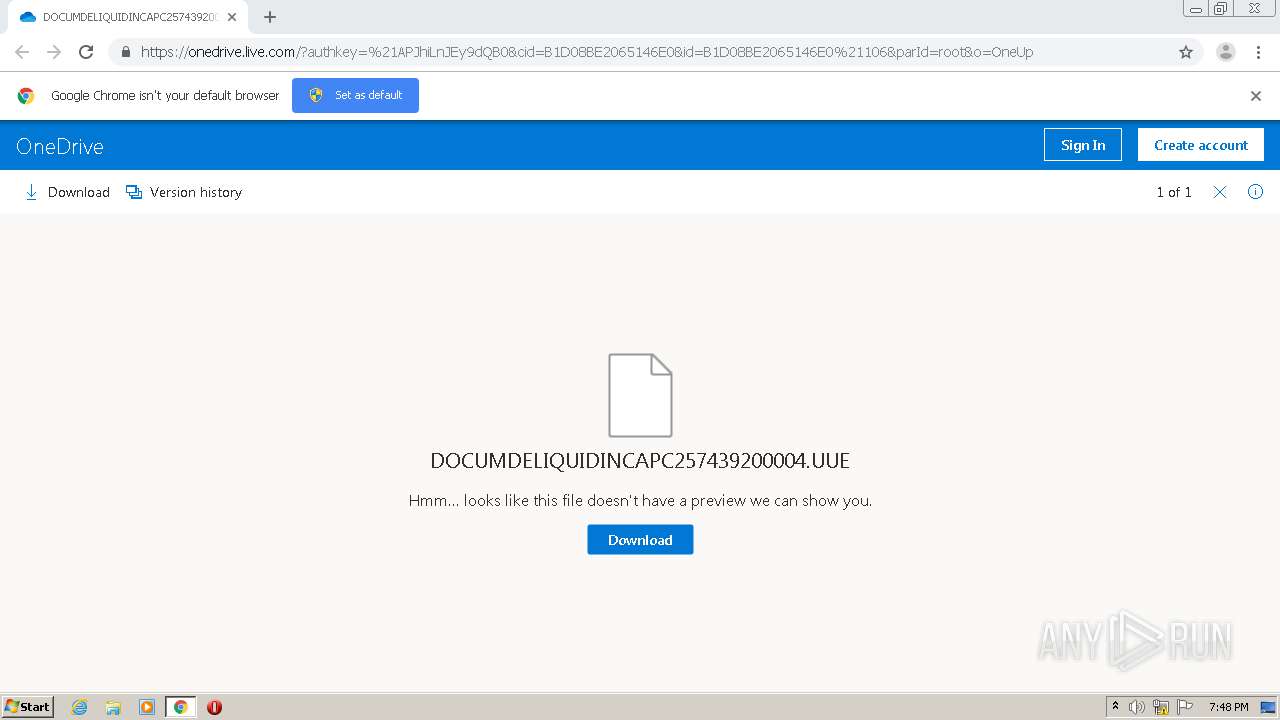Click the Chrome back arrow

pyautogui.click(x=22, y=52)
